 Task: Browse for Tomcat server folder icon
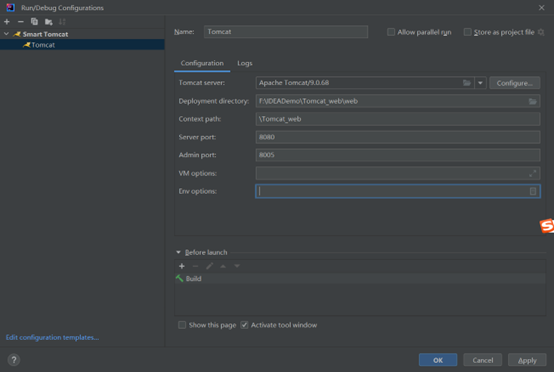(467, 83)
